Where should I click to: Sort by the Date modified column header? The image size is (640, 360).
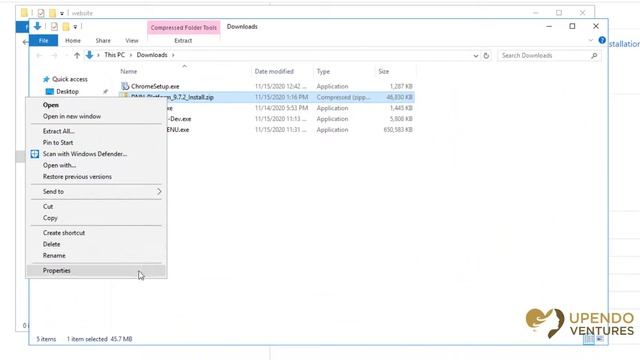274,71
